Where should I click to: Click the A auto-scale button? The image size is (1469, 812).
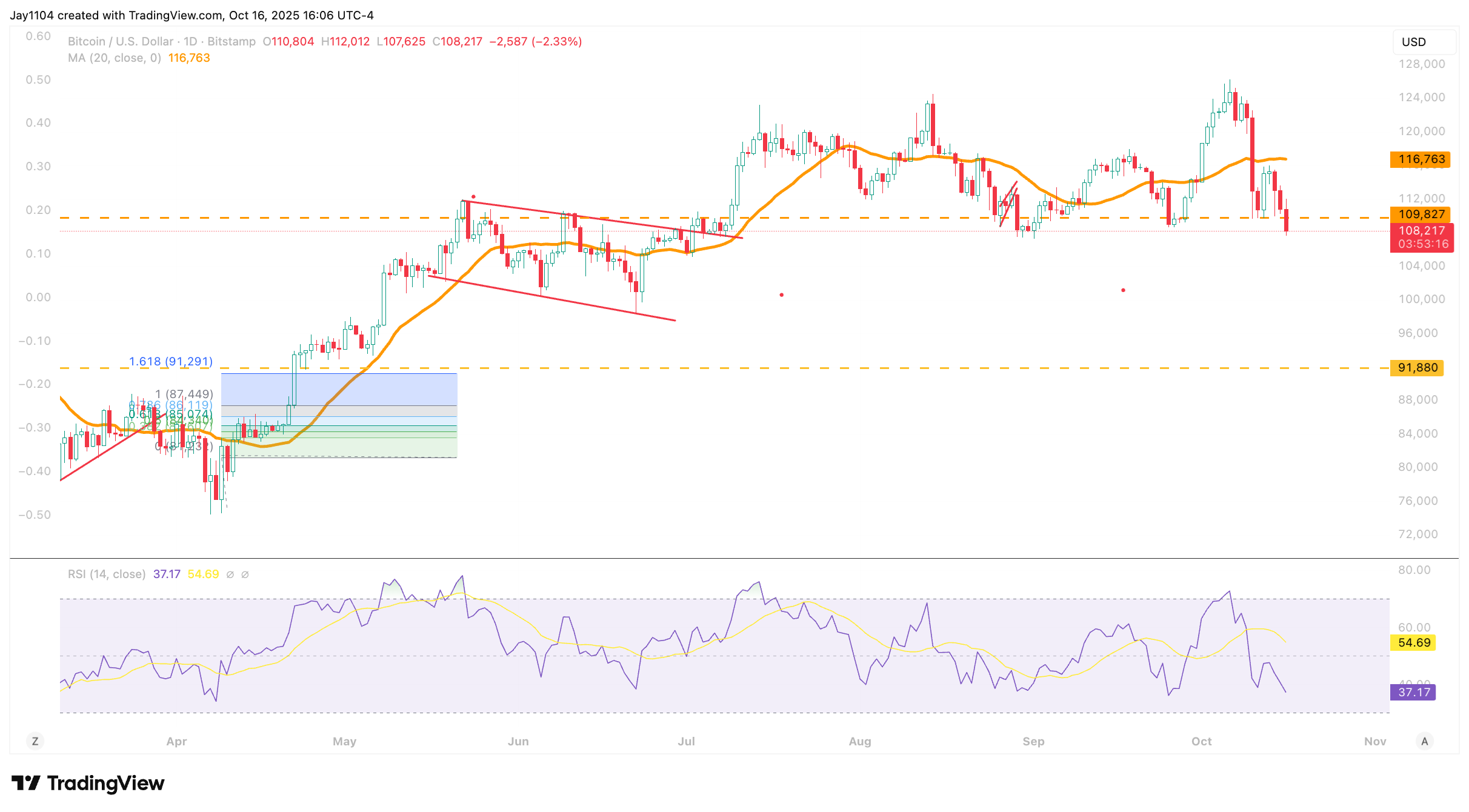1425,741
